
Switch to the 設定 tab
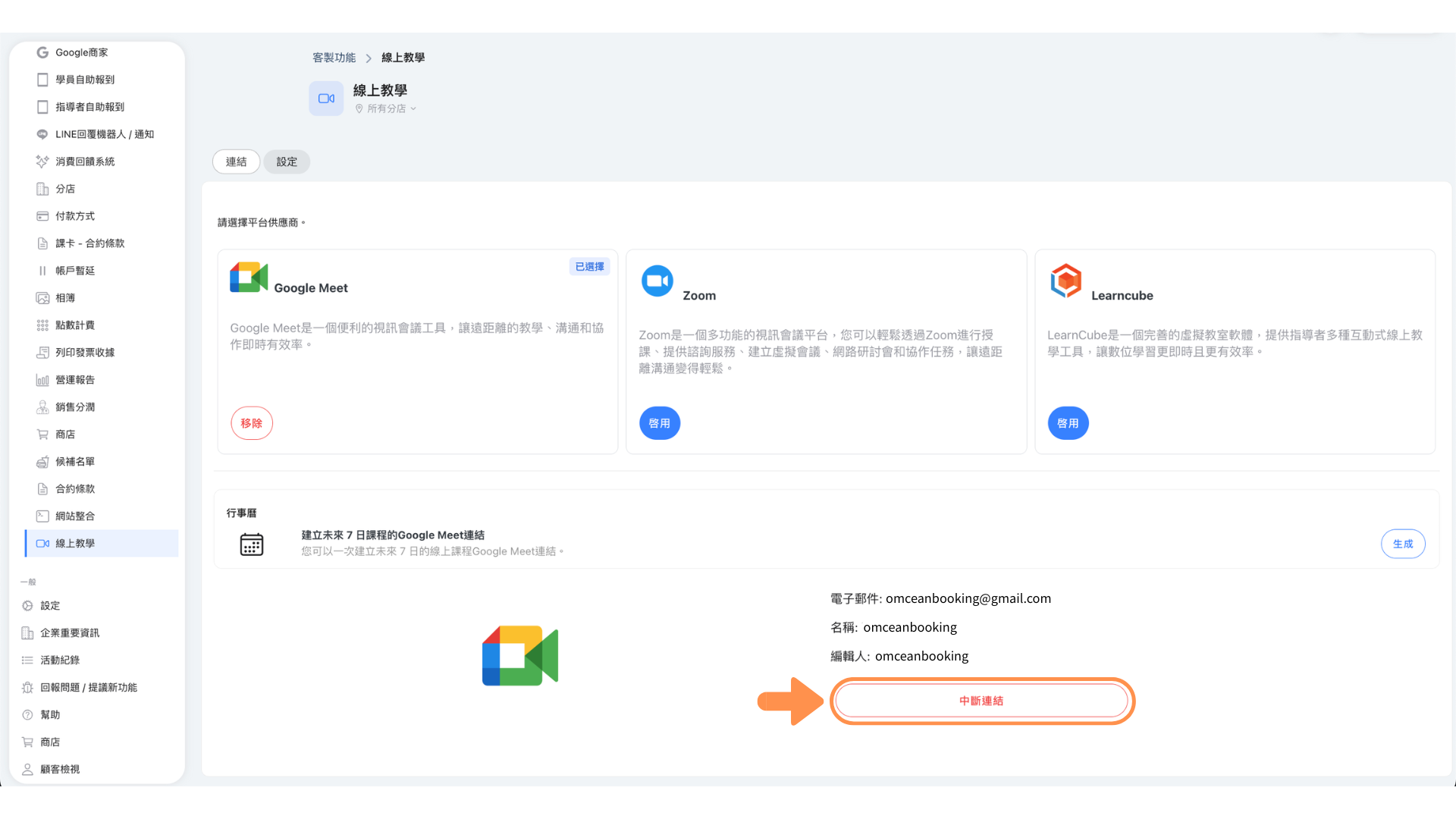click(x=287, y=162)
